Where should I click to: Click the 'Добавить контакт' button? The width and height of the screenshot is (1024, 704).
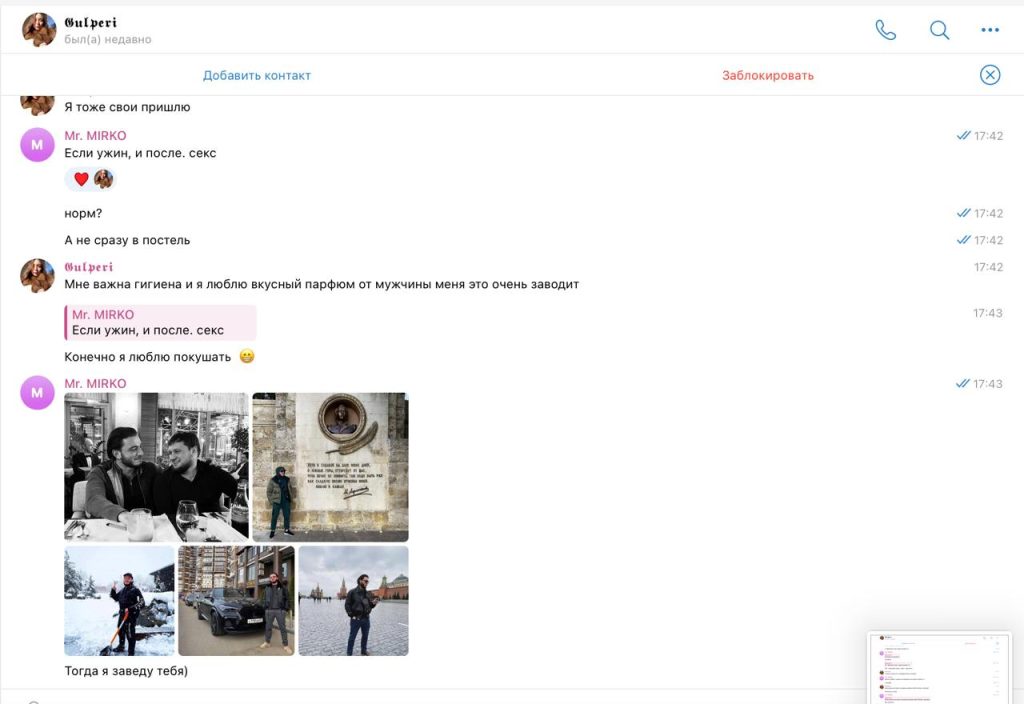coord(257,75)
